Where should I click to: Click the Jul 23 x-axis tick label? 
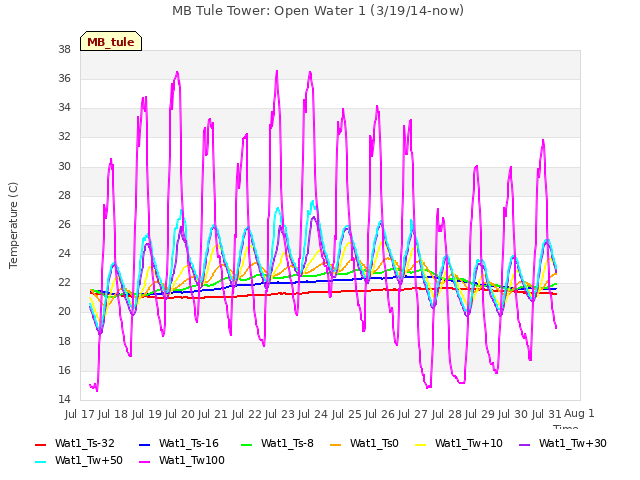280,414
